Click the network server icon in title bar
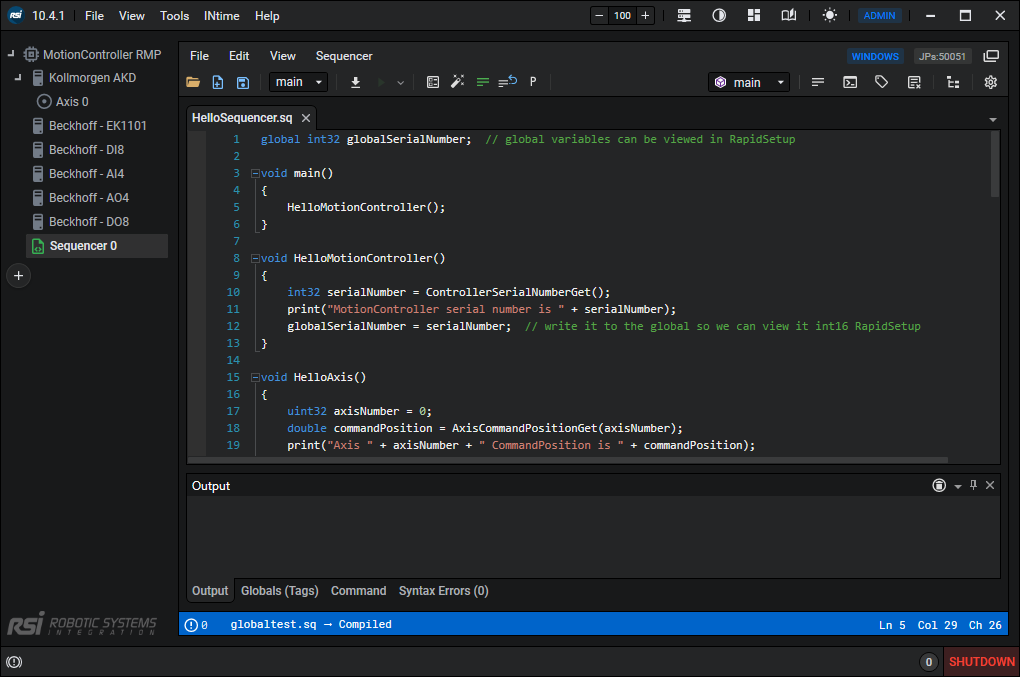The height and width of the screenshot is (677, 1020). [x=684, y=16]
